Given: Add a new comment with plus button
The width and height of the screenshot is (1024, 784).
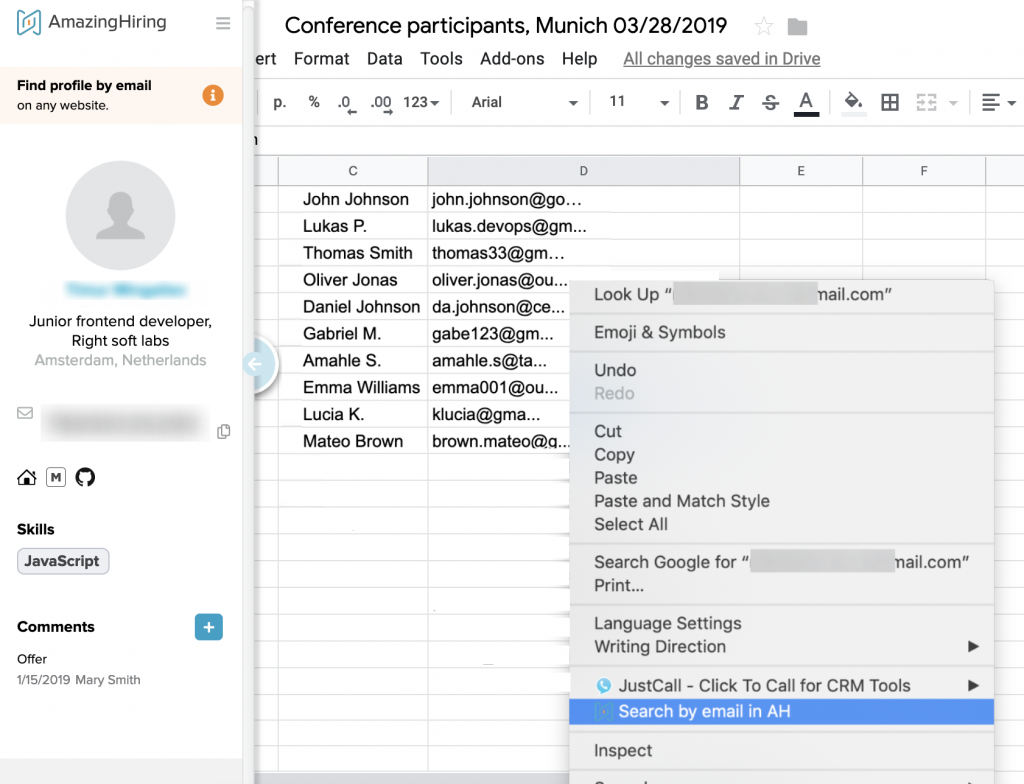Looking at the screenshot, I should point(209,627).
